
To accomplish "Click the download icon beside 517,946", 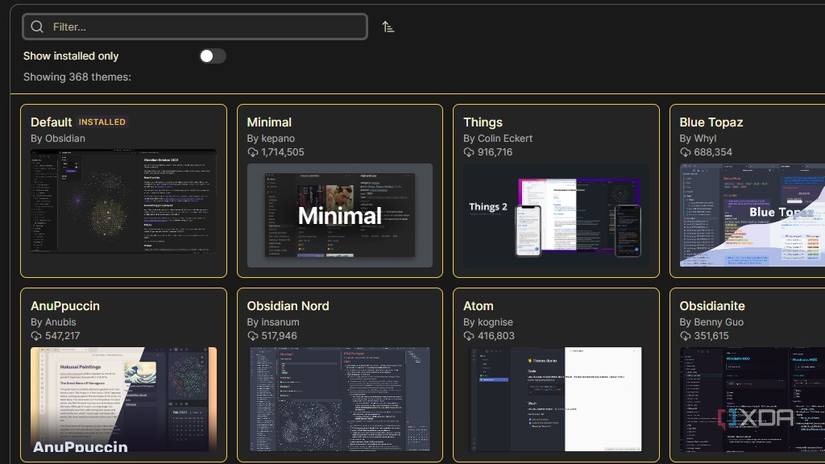I will [x=253, y=336].
